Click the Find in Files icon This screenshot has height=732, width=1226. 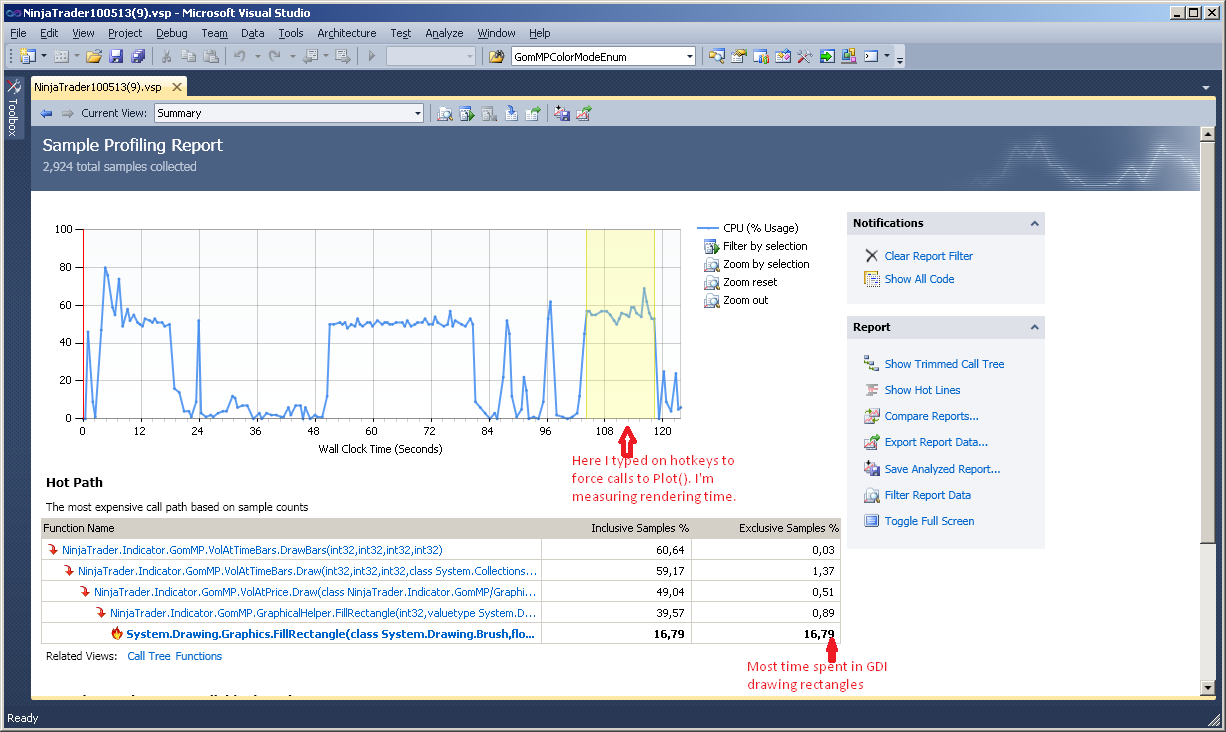[x=496, y=57]
